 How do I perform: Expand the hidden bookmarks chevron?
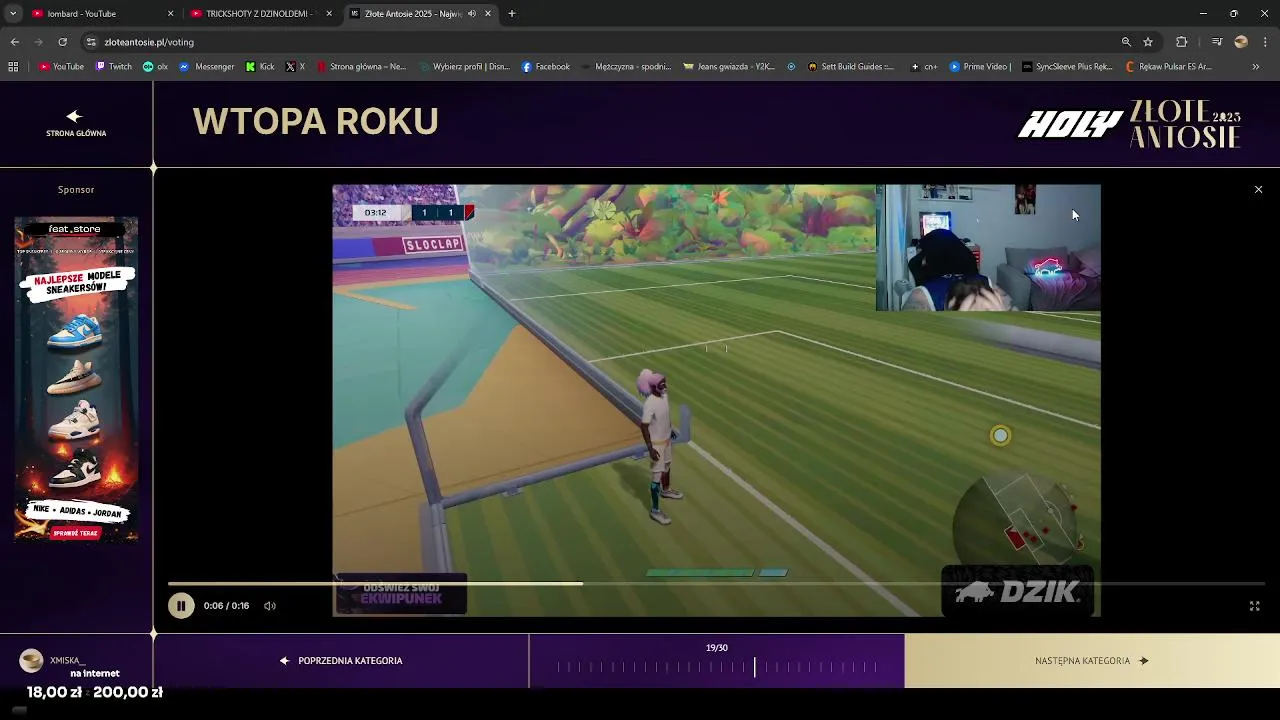[x=1256, y=67]
